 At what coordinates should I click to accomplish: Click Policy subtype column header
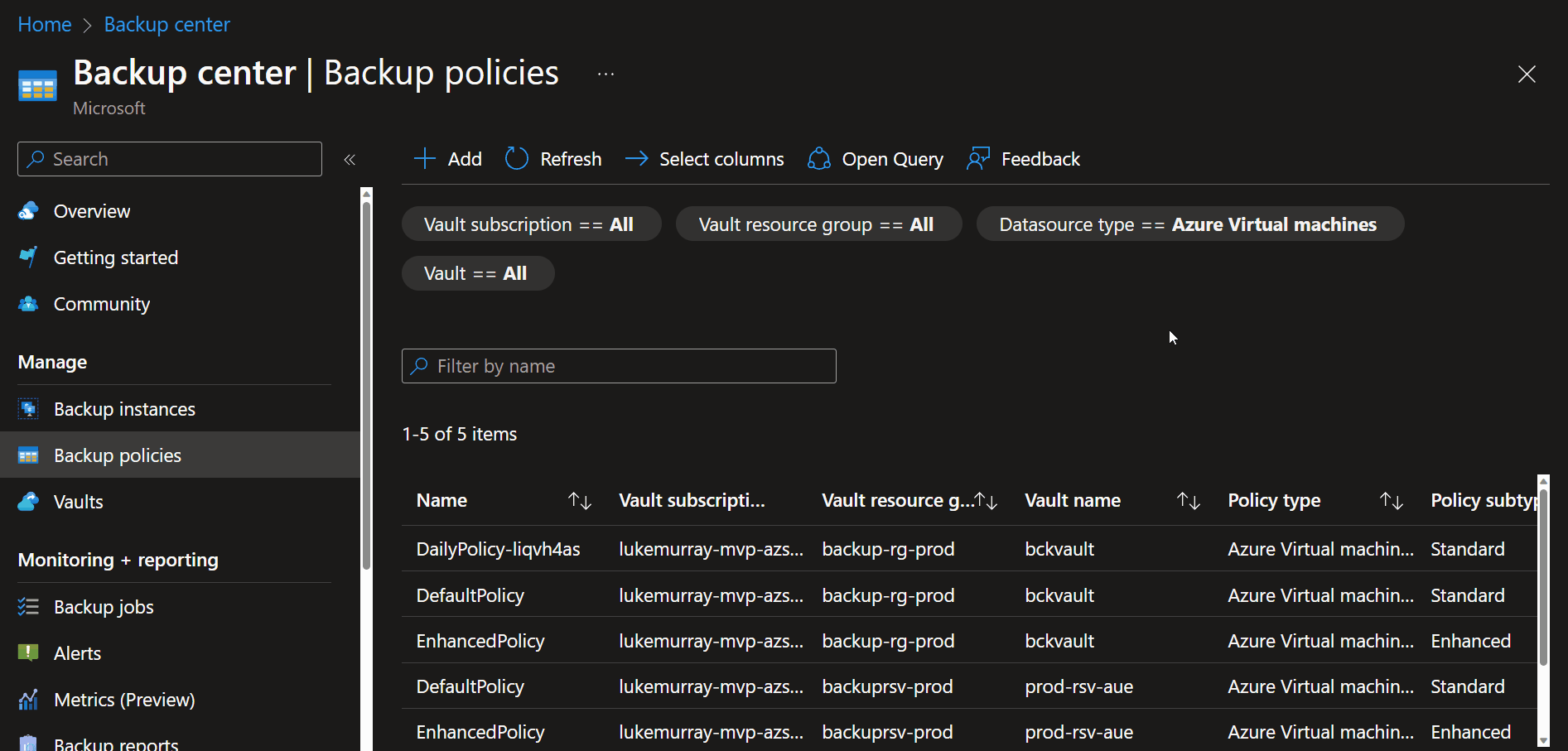[1484, 500]
